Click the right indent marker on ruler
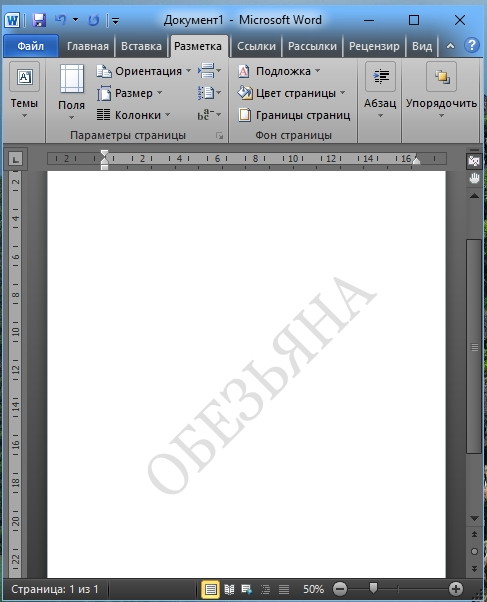Image resolution: width=487 pixels, height=602 pixels. (x=416, y=160)
